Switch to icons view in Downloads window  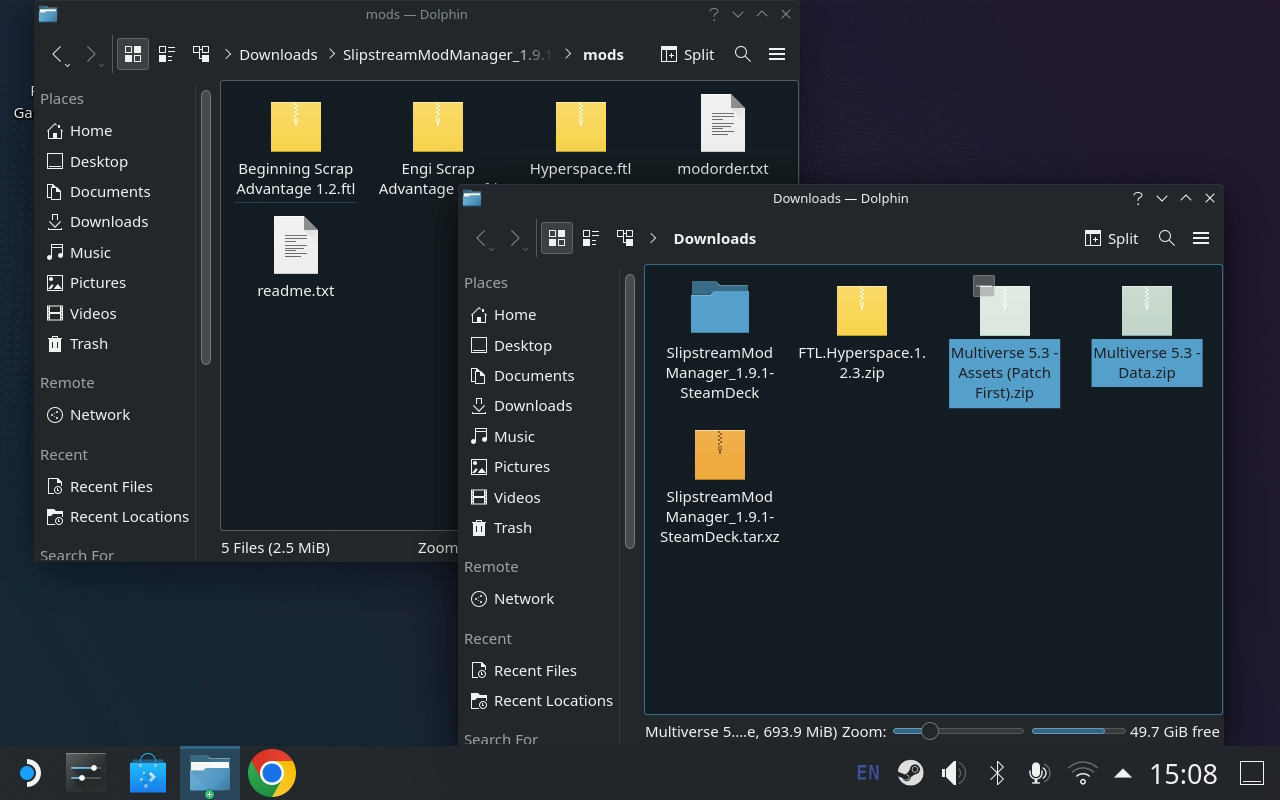557,238
